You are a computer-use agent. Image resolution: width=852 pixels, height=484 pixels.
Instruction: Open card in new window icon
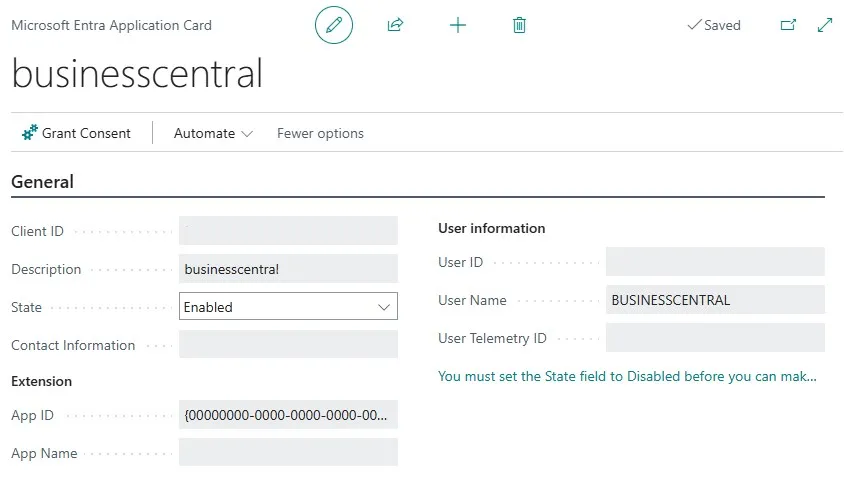pos(788,25)
